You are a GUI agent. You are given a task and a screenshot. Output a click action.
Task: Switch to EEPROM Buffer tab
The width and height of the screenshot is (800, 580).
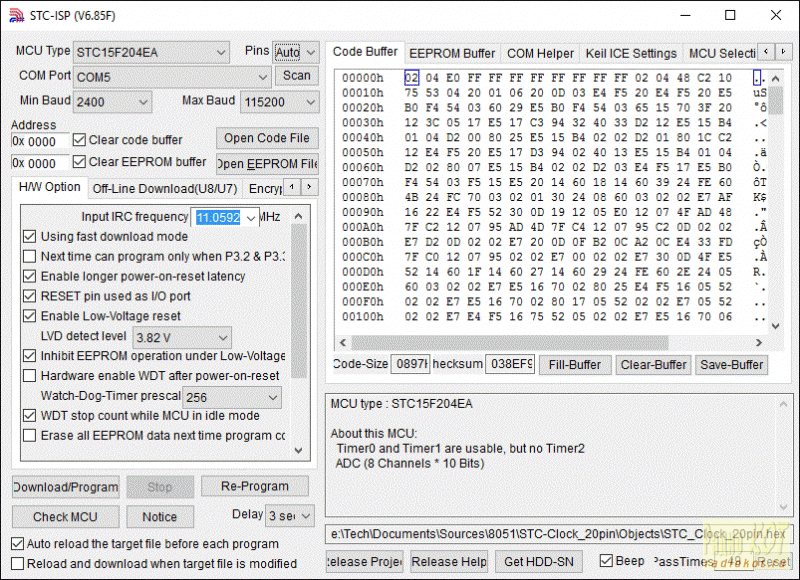pos(451,53)
